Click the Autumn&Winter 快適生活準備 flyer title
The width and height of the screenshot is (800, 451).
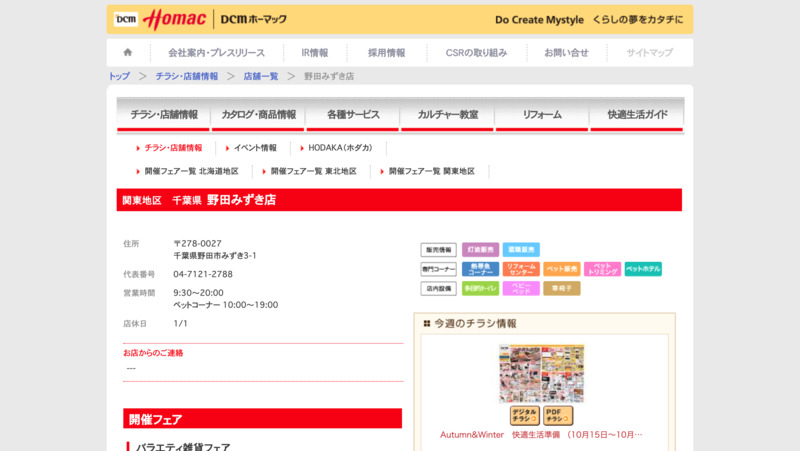[x=541, y=435]
